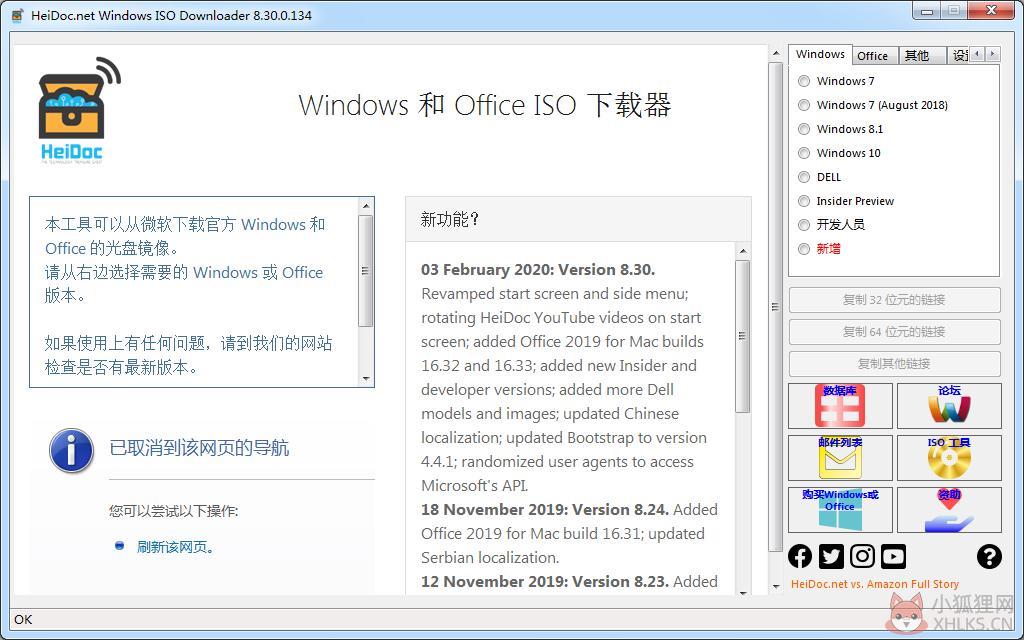
Task: Click 复制其他链接 button
Action: click(x=894, y=364)
